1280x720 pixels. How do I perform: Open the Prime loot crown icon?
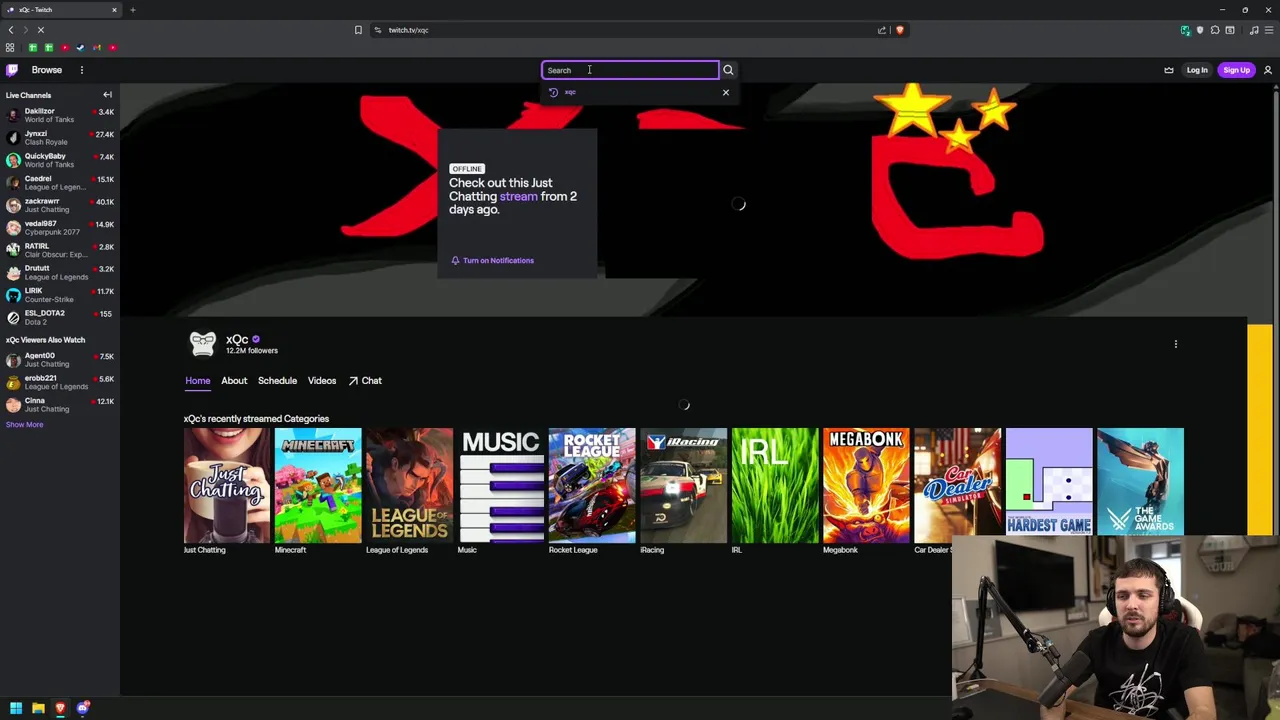tap(1169, 70)
